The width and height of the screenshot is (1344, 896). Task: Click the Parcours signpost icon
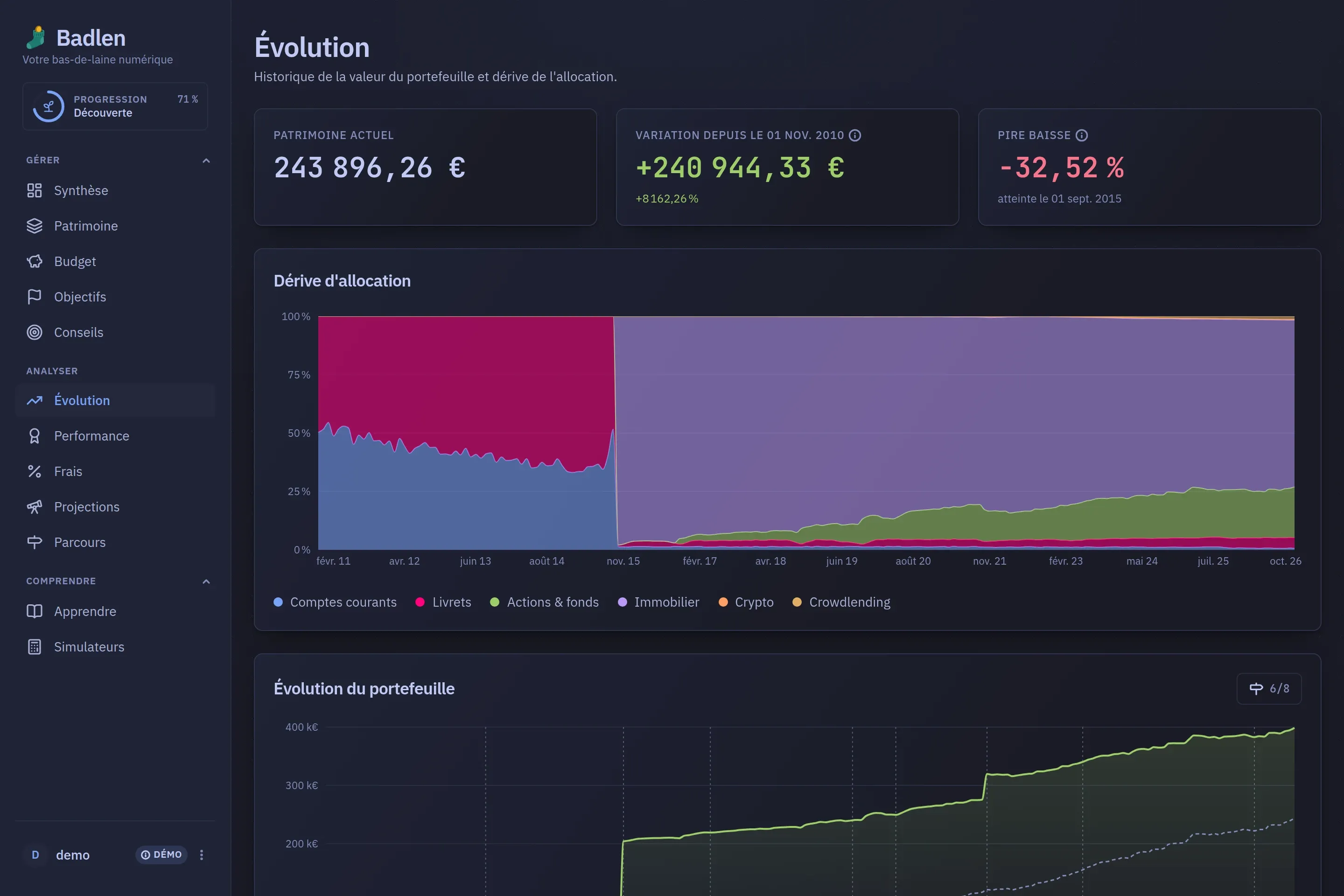[34, 542]
